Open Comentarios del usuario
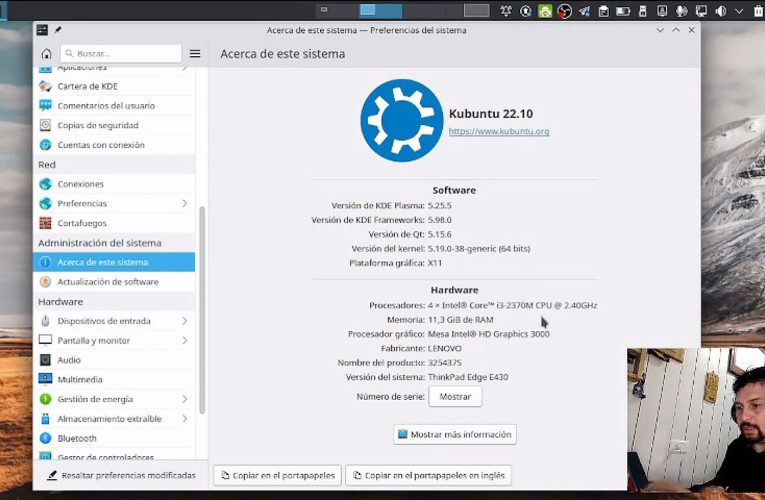The width and height of the screenshot is (765, 500). 114,106
